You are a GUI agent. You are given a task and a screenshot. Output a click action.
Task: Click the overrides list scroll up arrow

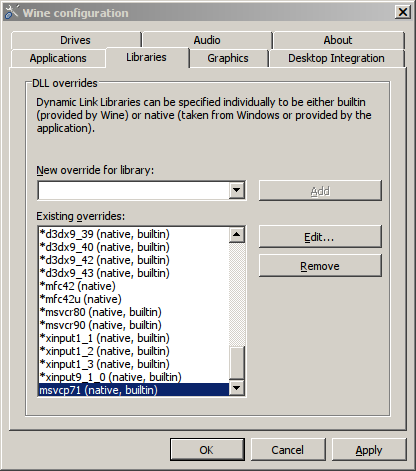[x=237, y=235]
